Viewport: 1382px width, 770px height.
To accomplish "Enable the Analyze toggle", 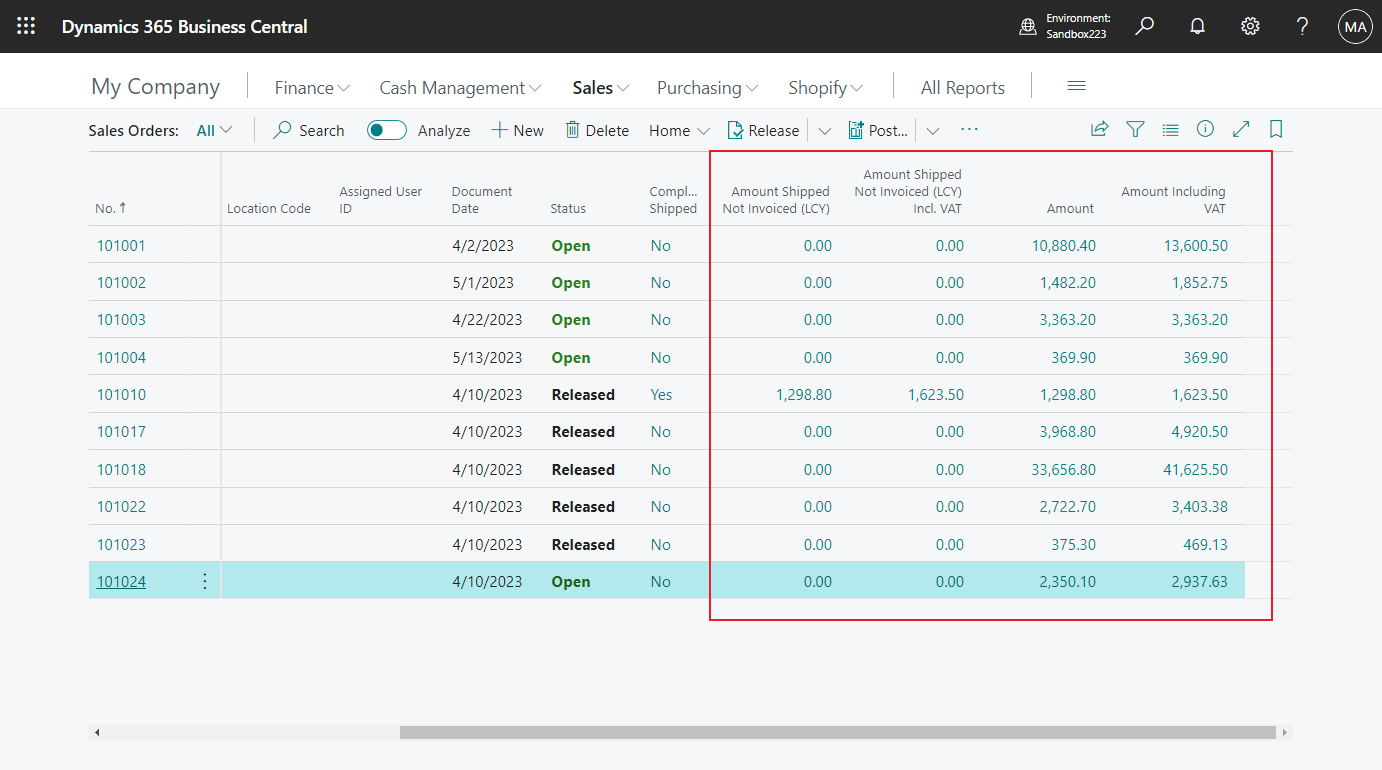I will click(x=386, y=130).
